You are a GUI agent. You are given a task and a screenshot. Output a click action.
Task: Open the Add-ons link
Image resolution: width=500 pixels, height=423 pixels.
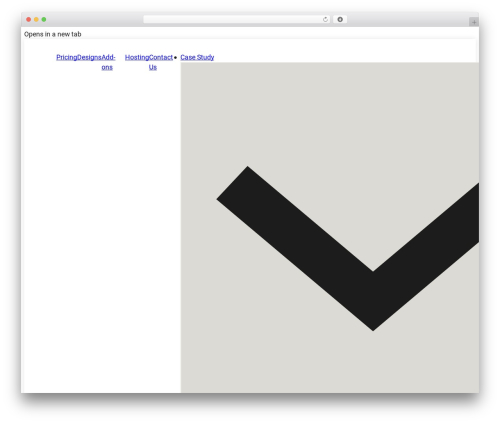108,62
